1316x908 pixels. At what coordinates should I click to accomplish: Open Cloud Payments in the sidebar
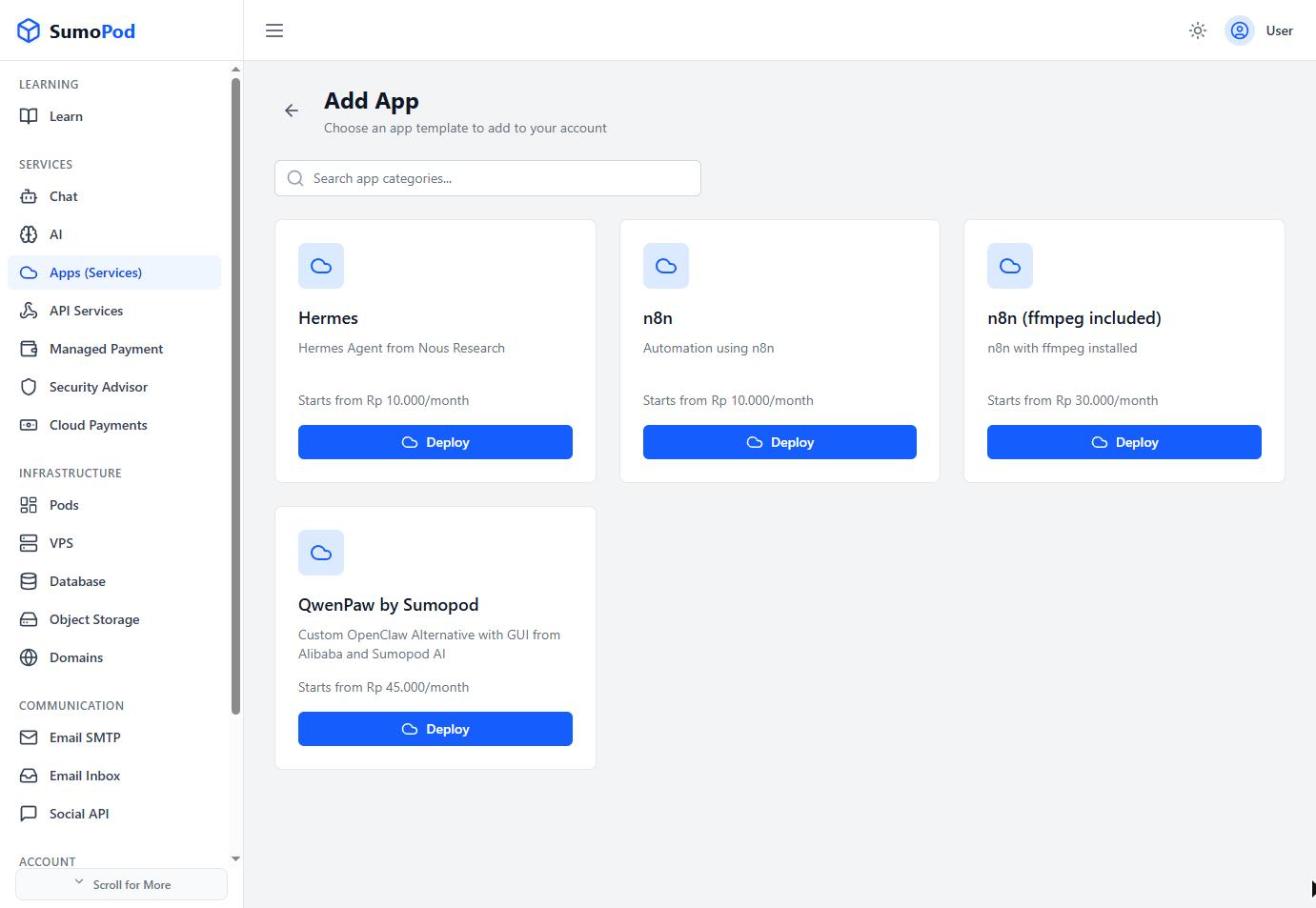[114, 425]
